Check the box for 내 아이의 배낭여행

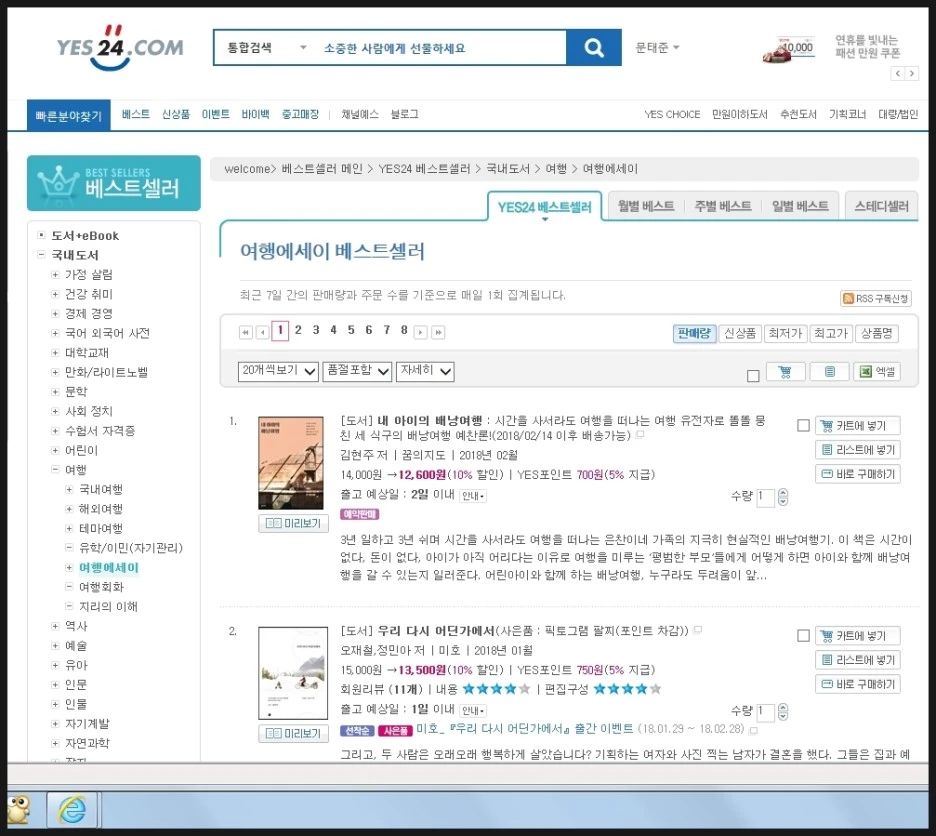(803, 425)
